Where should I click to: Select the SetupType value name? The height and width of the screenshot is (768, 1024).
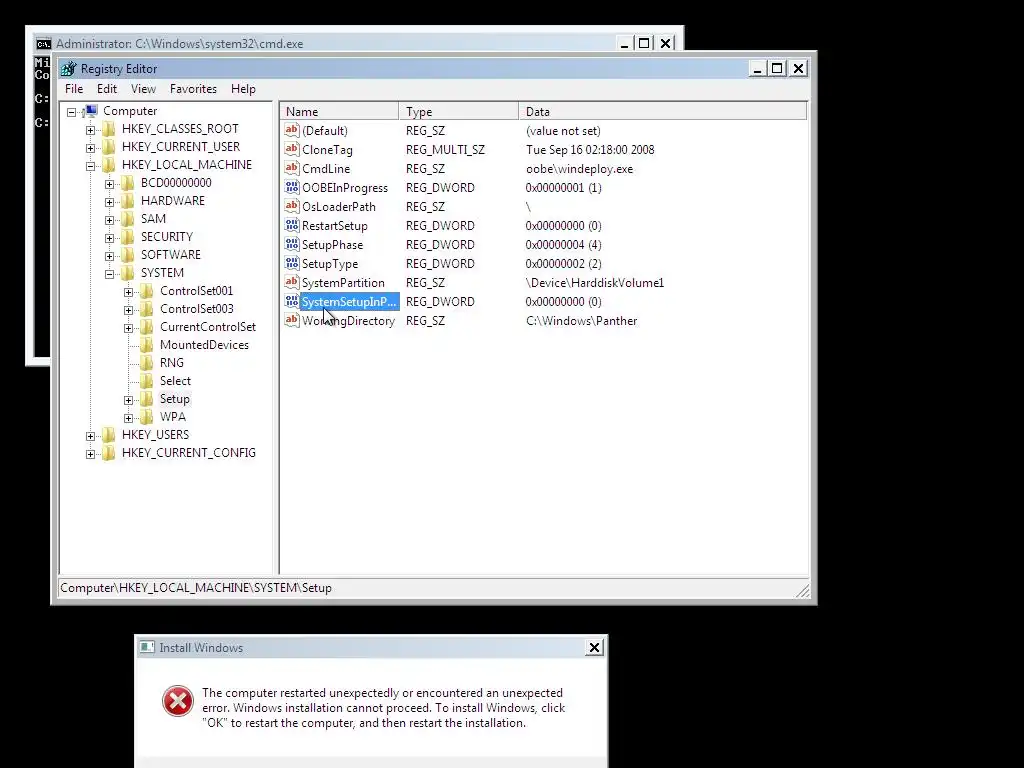(x=330, y=263)
